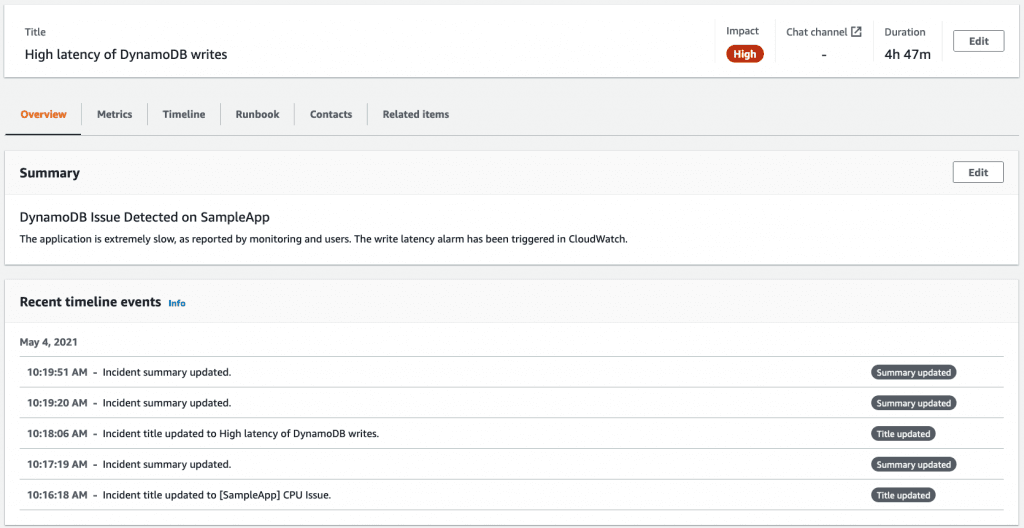The width and height of the screenshot is (1024, 528).
Task: Select the Overview tab
Action: tap(43, 114)
